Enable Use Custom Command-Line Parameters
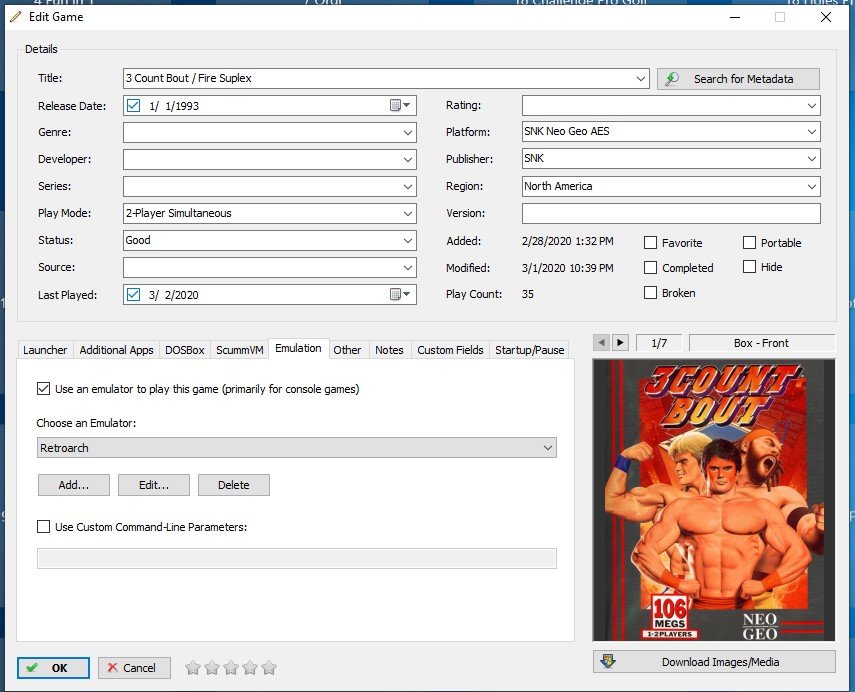855x692 pixels. point(43,527)
